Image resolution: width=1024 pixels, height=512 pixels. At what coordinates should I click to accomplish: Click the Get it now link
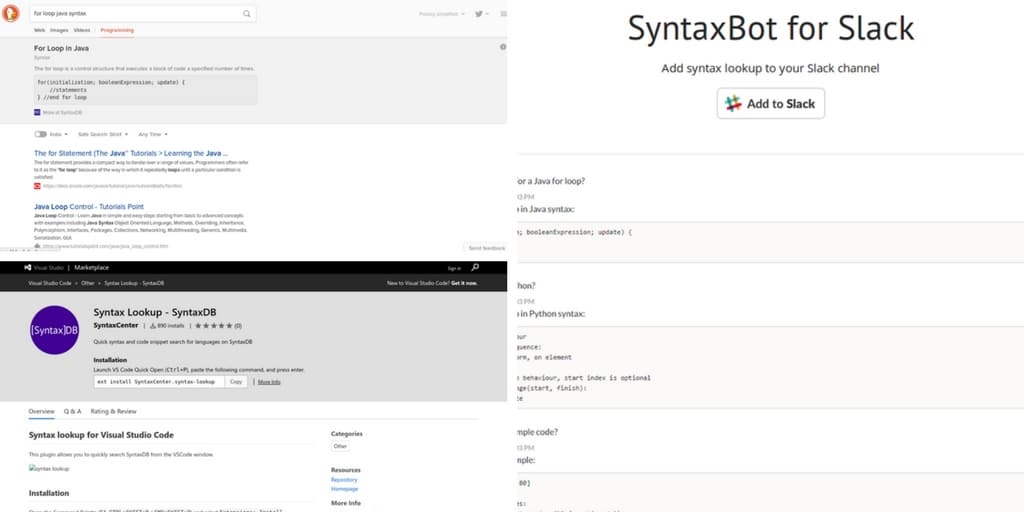coord(464,283)
